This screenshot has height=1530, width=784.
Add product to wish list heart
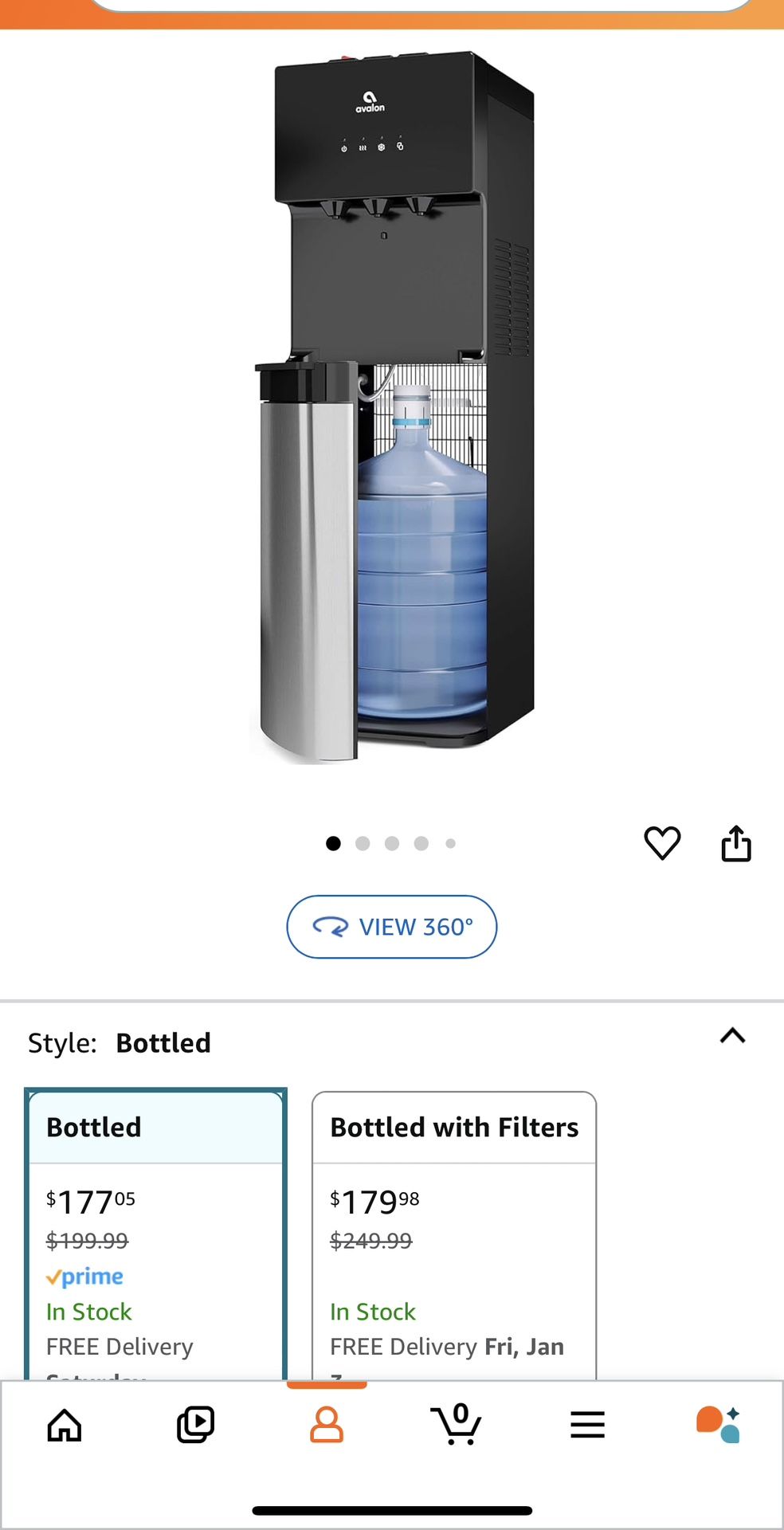662,843
